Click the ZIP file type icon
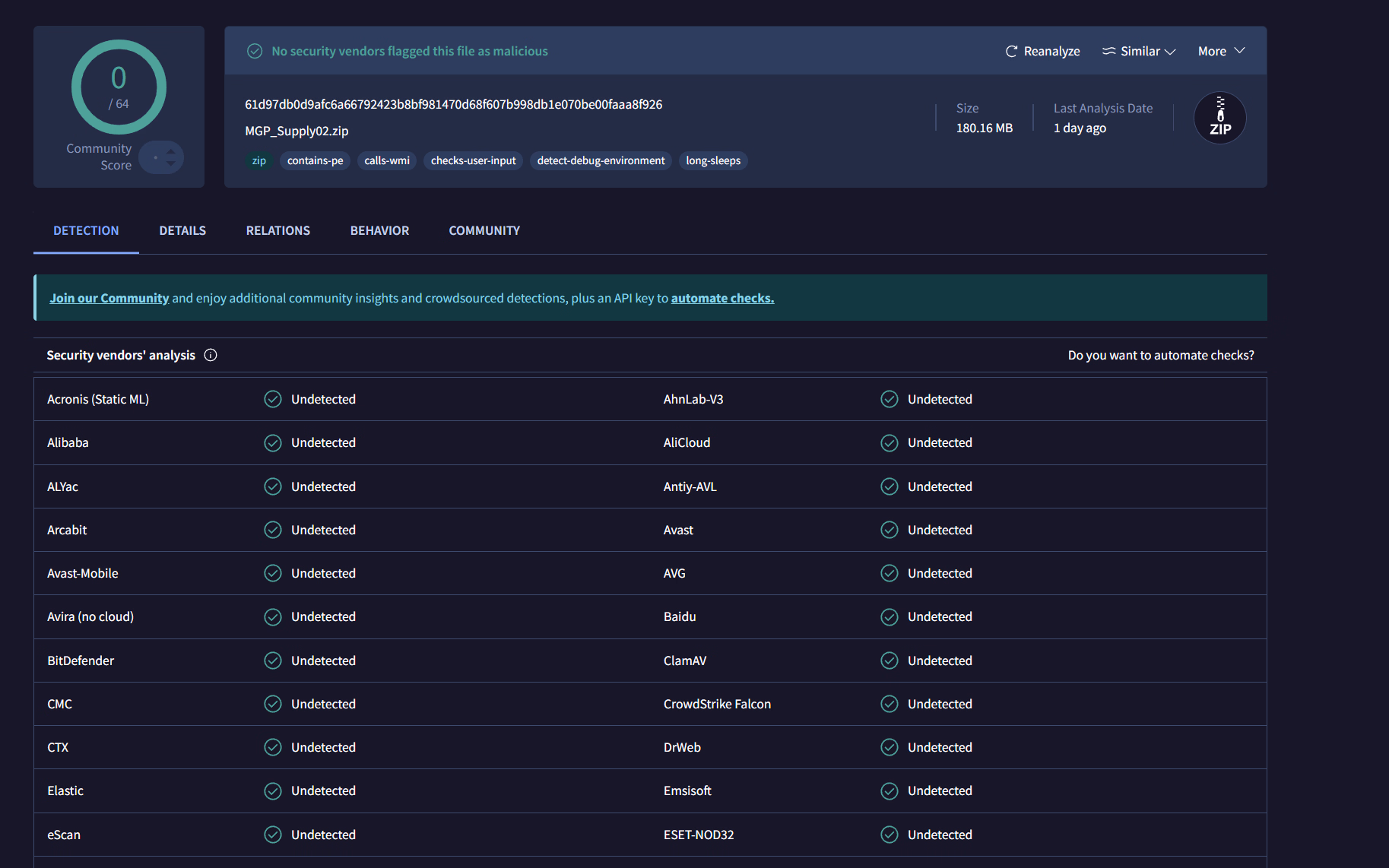 (x=1220, y=118)
